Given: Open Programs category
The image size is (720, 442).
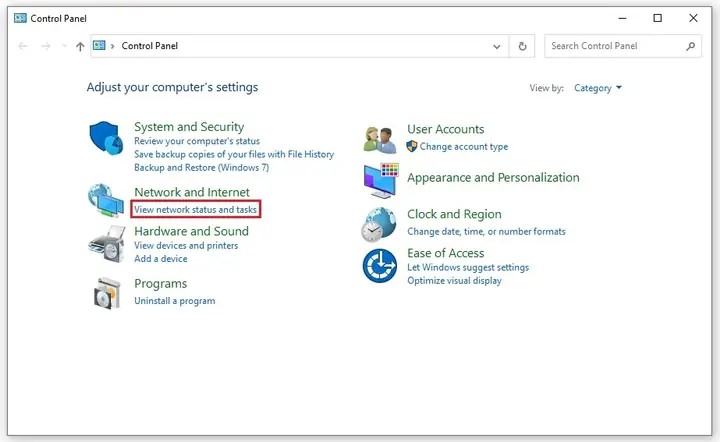Looking at the screenshot, I should pyautogui.click(x=160, y=284).
